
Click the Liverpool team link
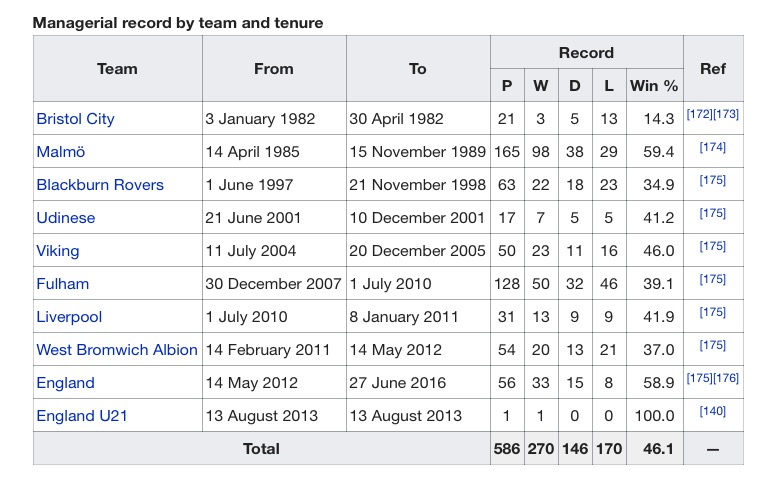tap(69, 317)
